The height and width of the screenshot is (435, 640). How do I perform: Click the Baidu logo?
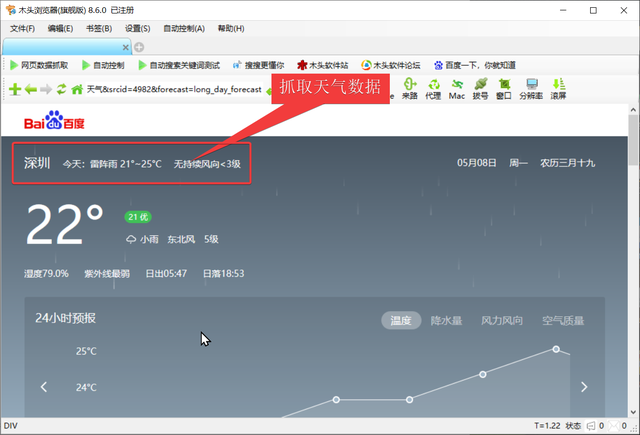54,120
